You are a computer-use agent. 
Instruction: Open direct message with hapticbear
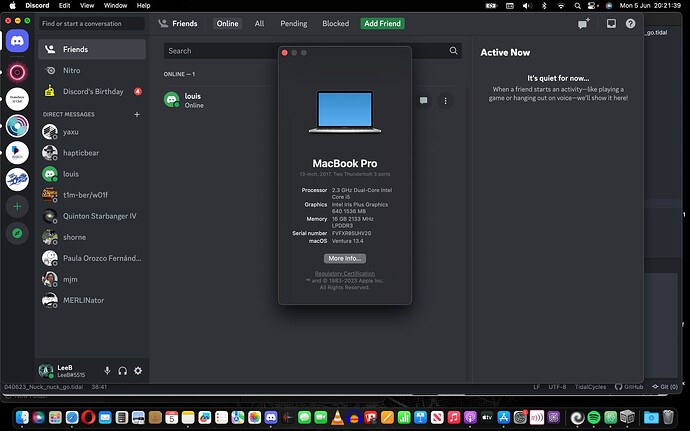point(92,153)
